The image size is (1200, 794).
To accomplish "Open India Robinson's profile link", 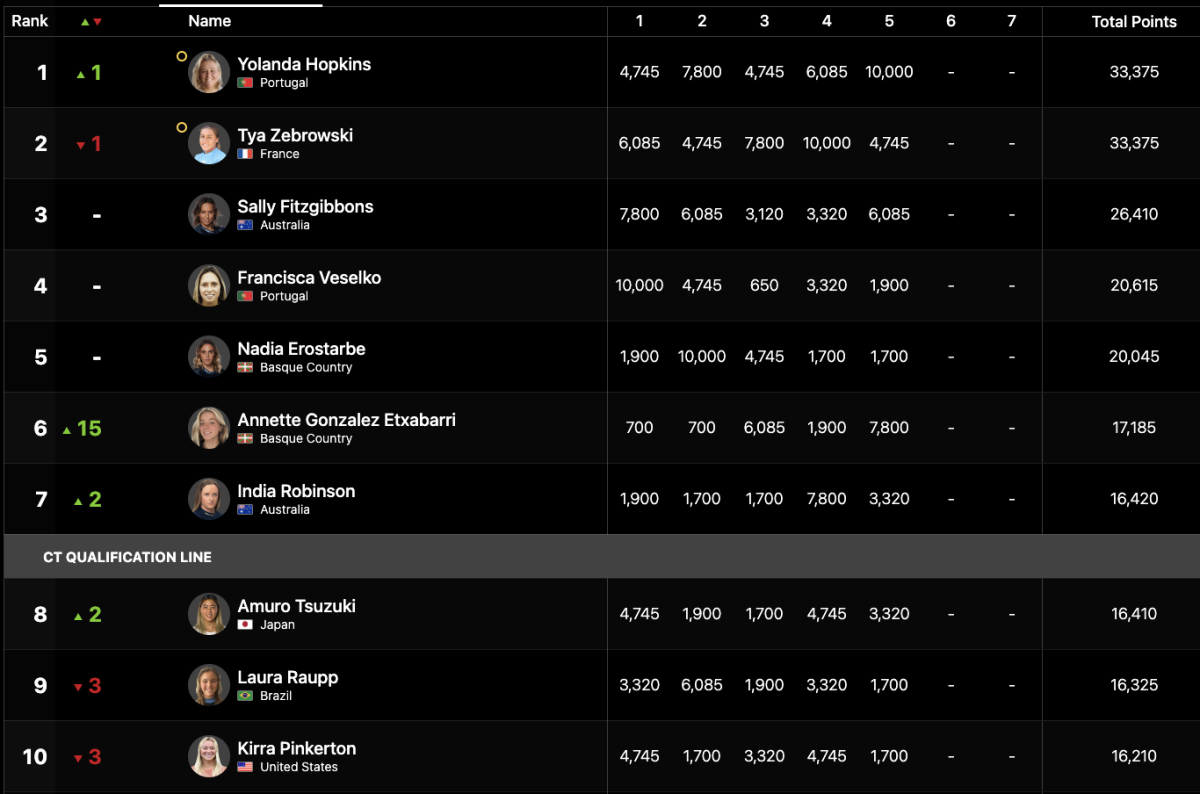I will (296, 491).
